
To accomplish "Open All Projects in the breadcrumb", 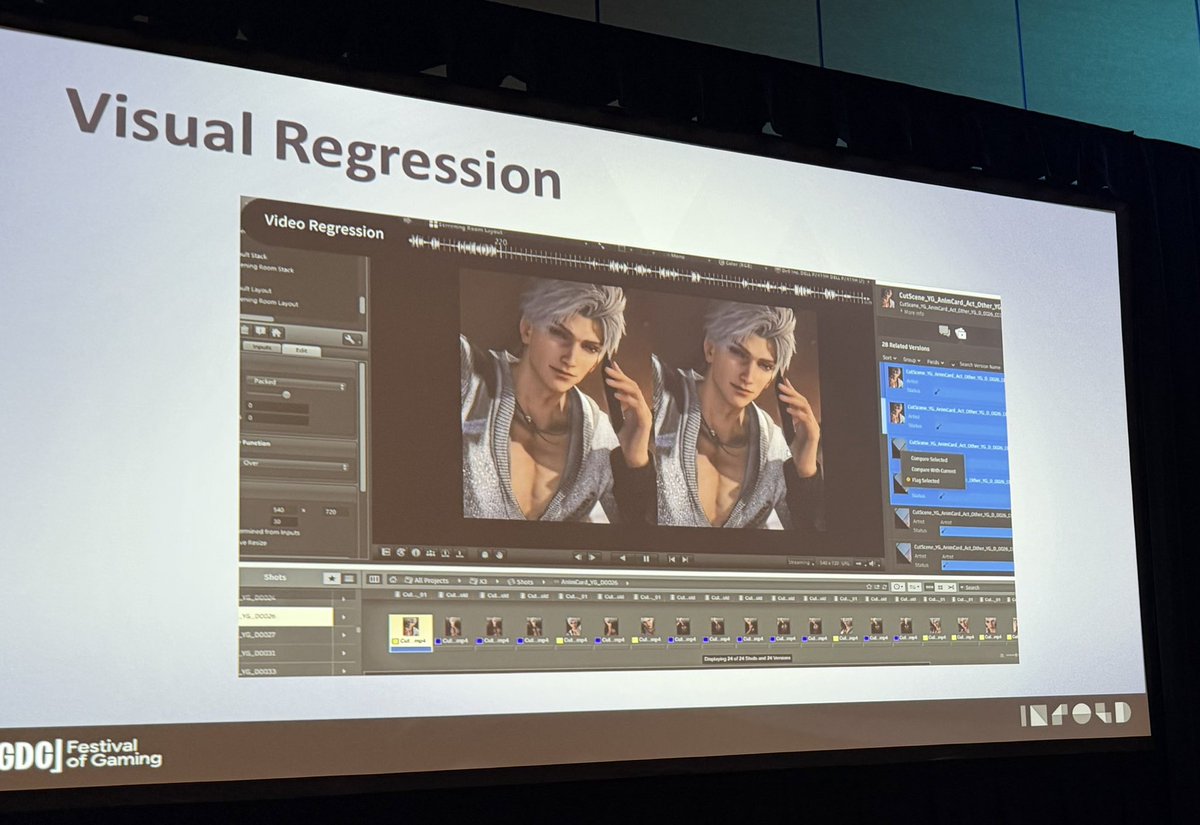I will point(427,580).
